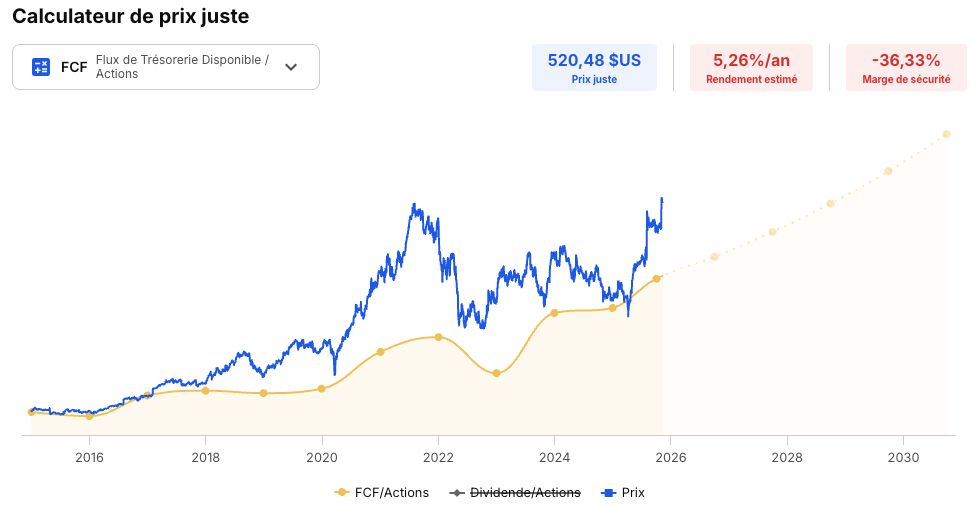Enable the Dividende/Actions legend series
The image size is (978, 506).
pyautogui.click(x=515, y=492)
